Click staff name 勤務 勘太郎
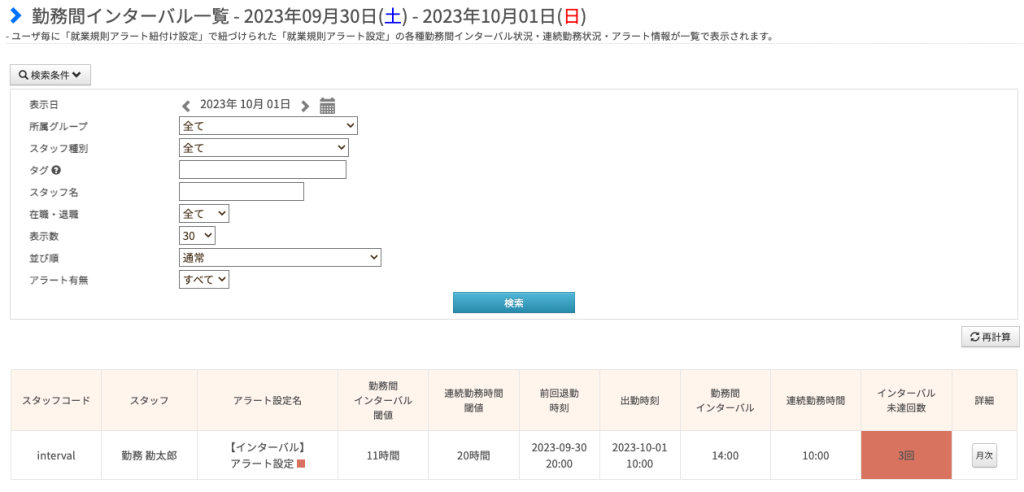 point(149,455)
